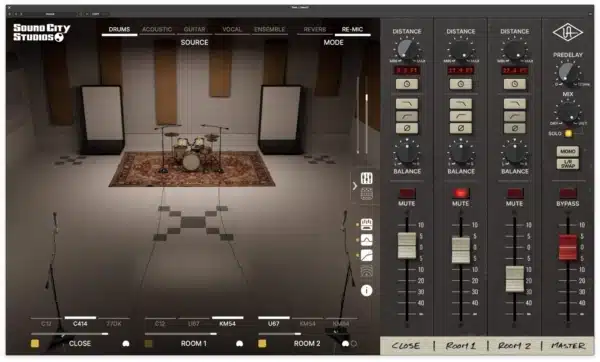Collapse the side panel with the chevron arrow

point(355,186)
